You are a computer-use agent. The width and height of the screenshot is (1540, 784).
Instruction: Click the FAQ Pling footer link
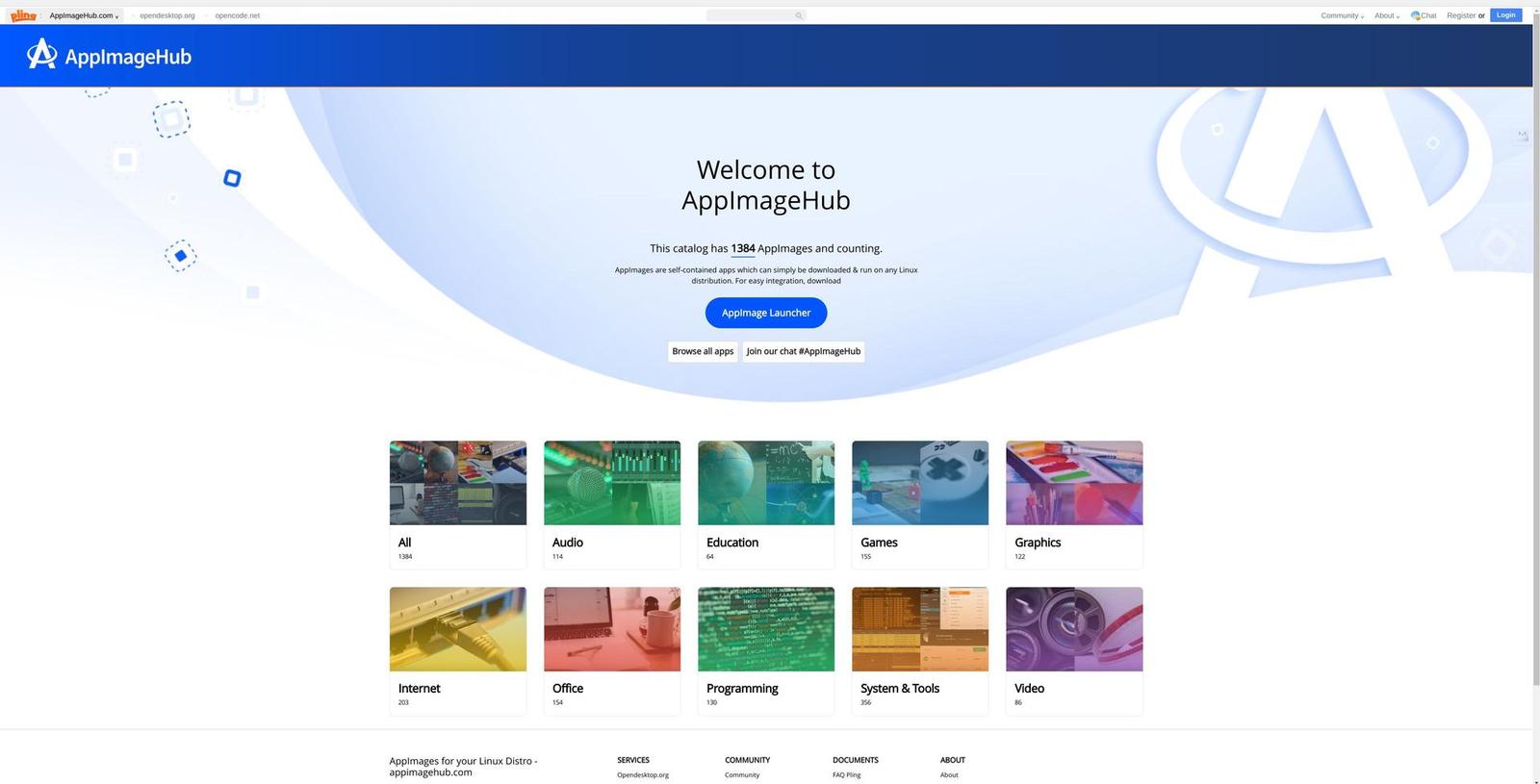(847, 774)
